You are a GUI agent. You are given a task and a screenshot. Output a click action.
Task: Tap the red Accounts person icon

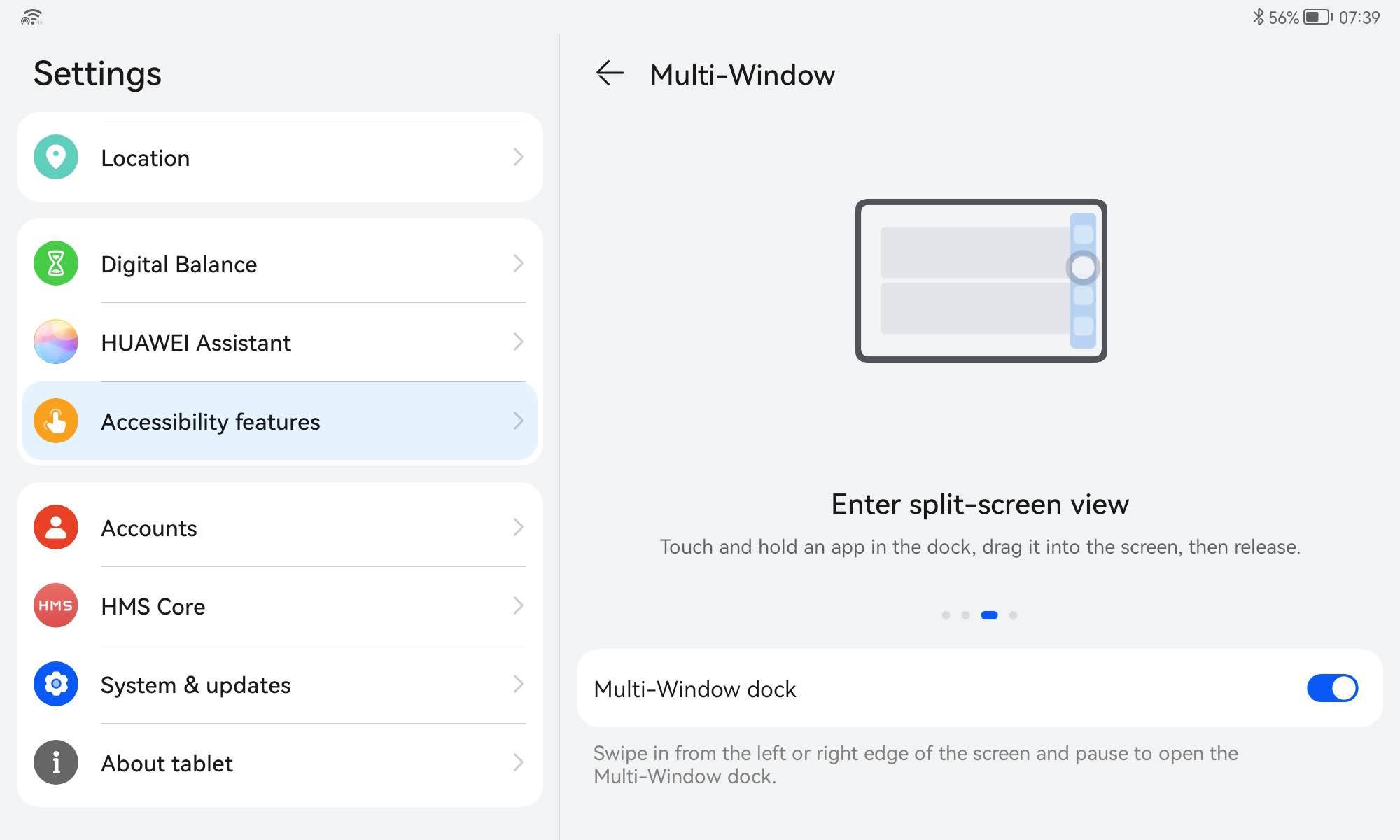[56, 527]
